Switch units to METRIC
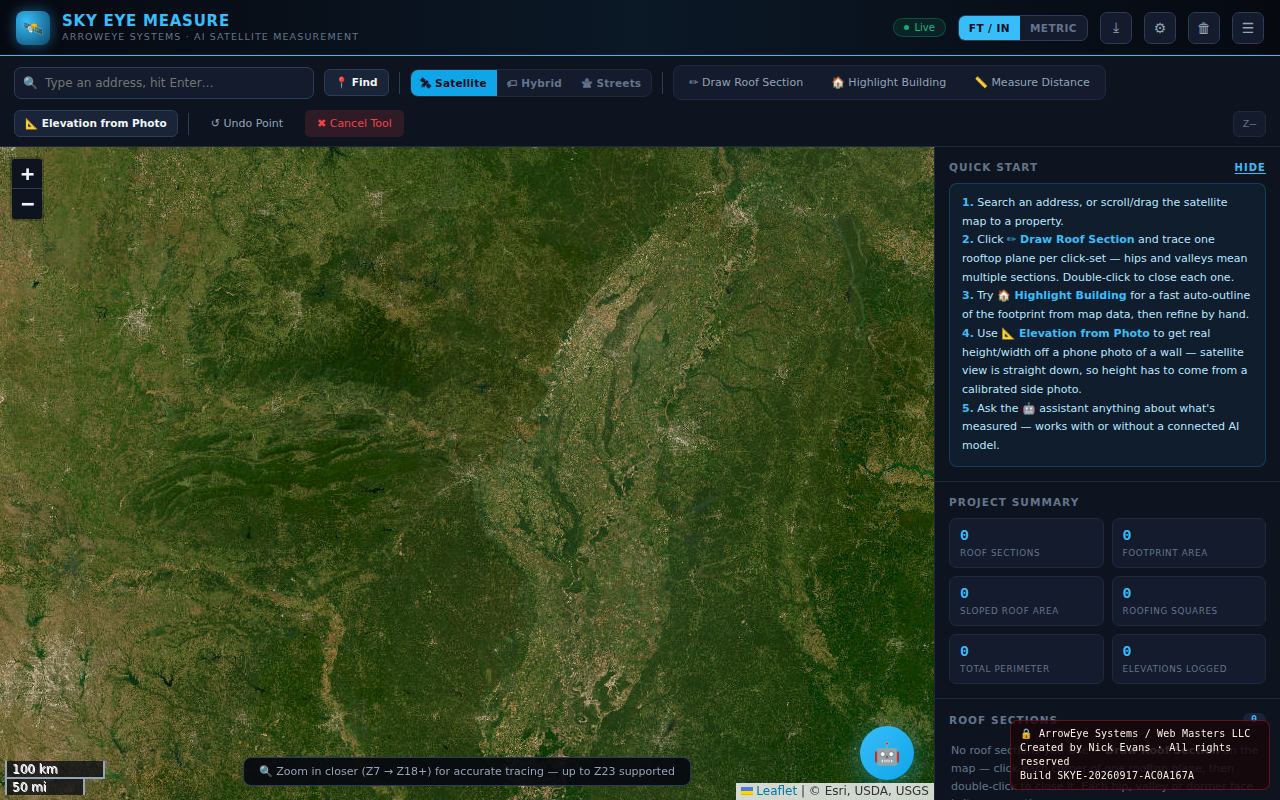The height and width of the screenshot is (800, 1280). click(1053, 28)
